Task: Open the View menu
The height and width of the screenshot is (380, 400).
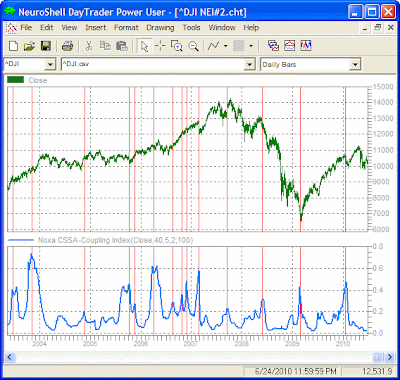Action: point(69,28)
